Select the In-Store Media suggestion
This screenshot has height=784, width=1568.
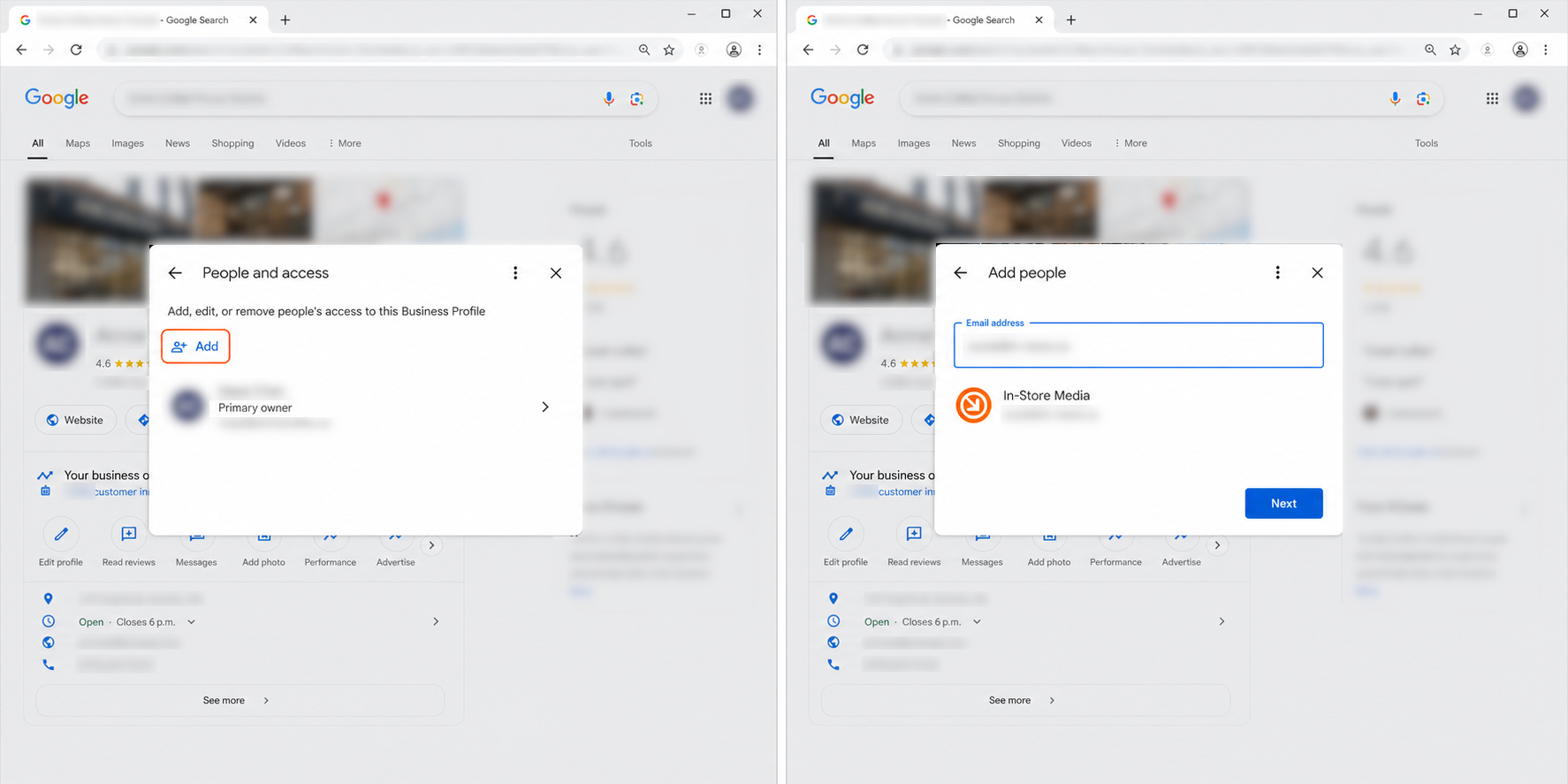pyautogui.click(x=1138, y=405)
